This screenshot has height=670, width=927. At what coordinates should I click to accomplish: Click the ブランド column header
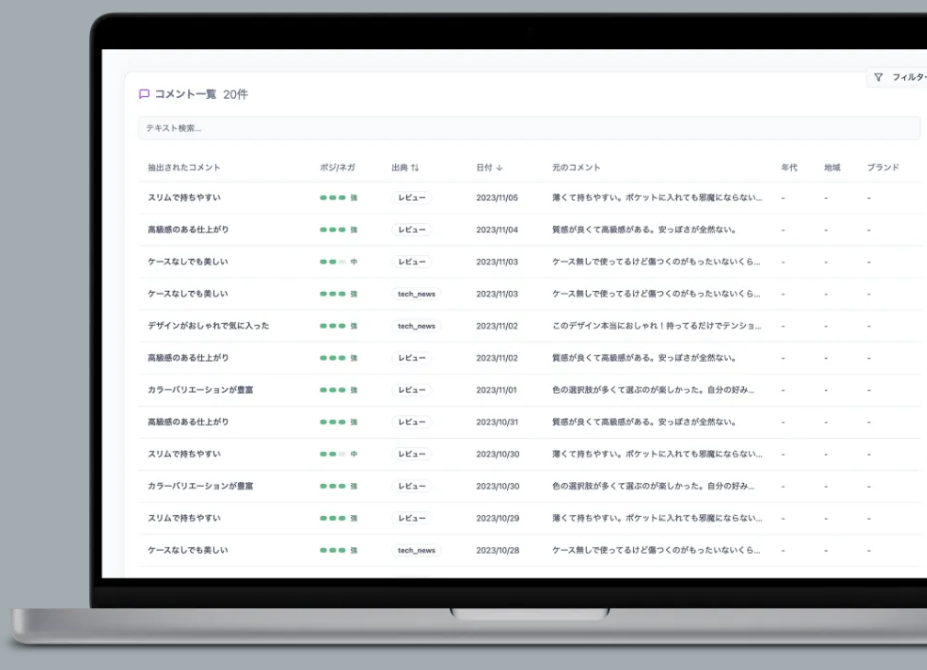pyautogui.click(x=883, y=168)
